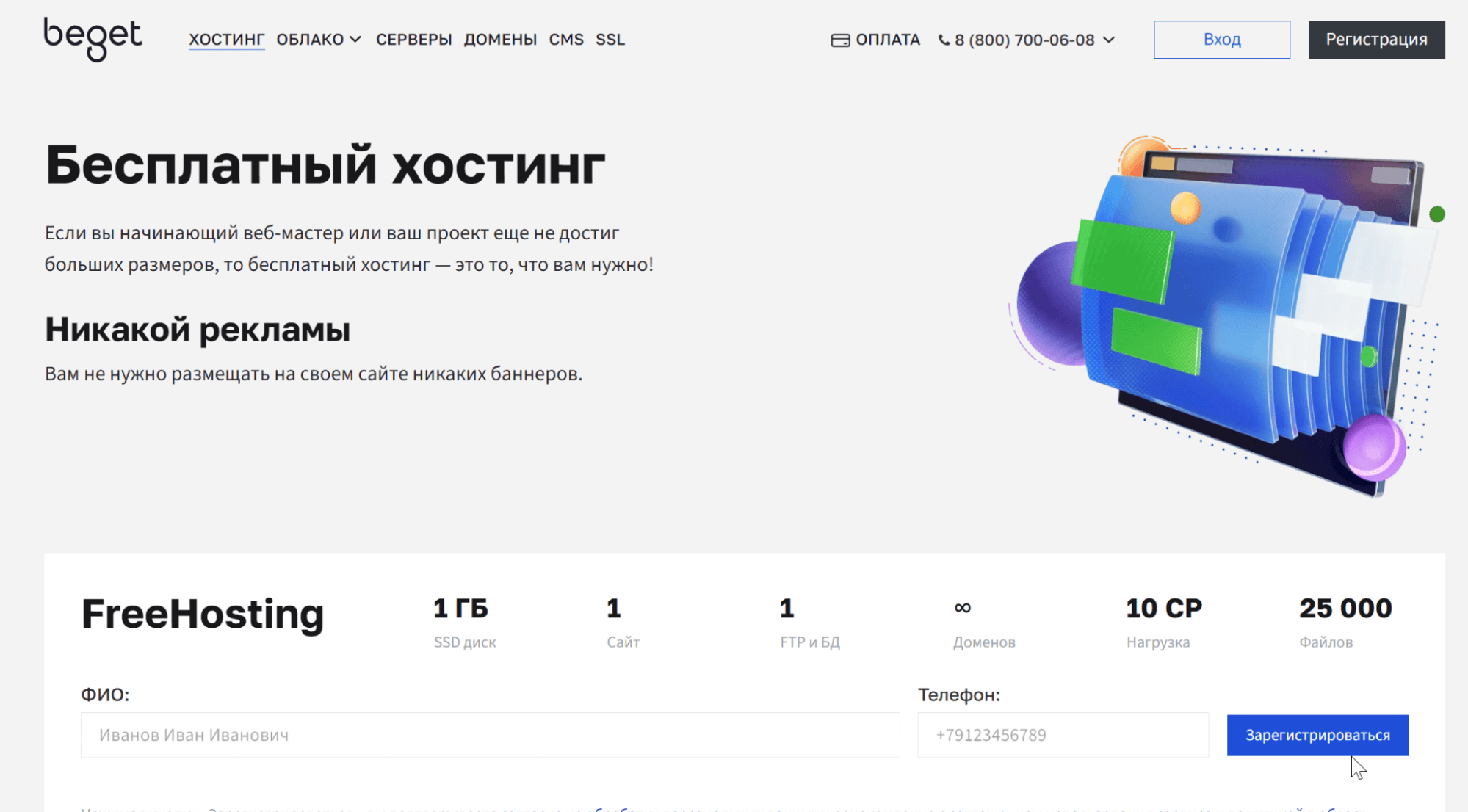The image size is (1468, 812).
Task: Click the "Сайт" label
Action: pos(623,642)
